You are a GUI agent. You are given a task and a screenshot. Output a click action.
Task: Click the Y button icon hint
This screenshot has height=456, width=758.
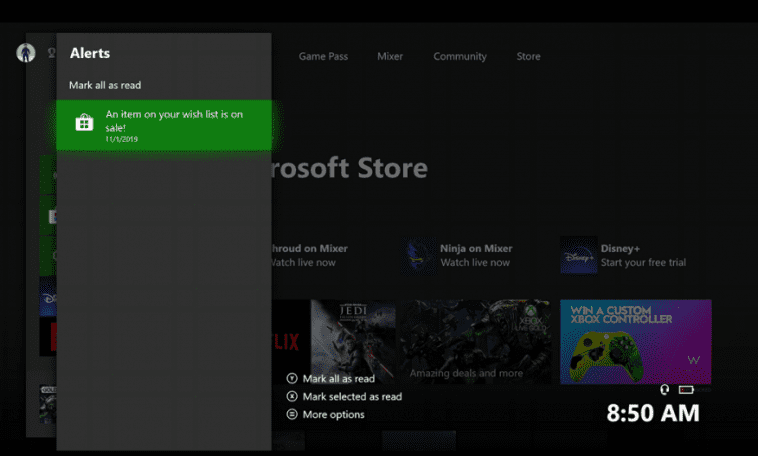292,379
